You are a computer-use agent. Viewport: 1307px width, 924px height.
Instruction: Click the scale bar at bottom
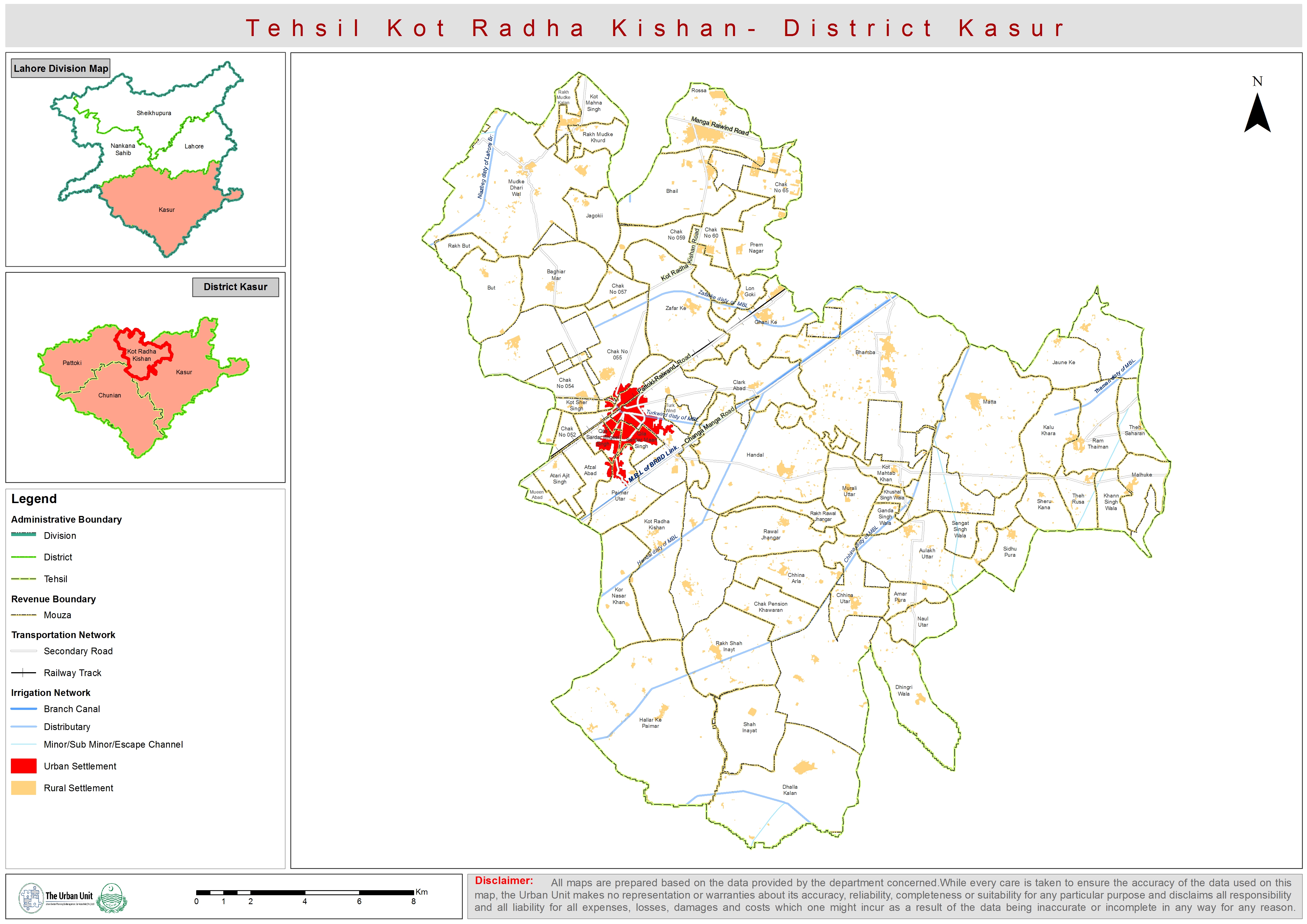pyautogui.click(x=305, y=892)
